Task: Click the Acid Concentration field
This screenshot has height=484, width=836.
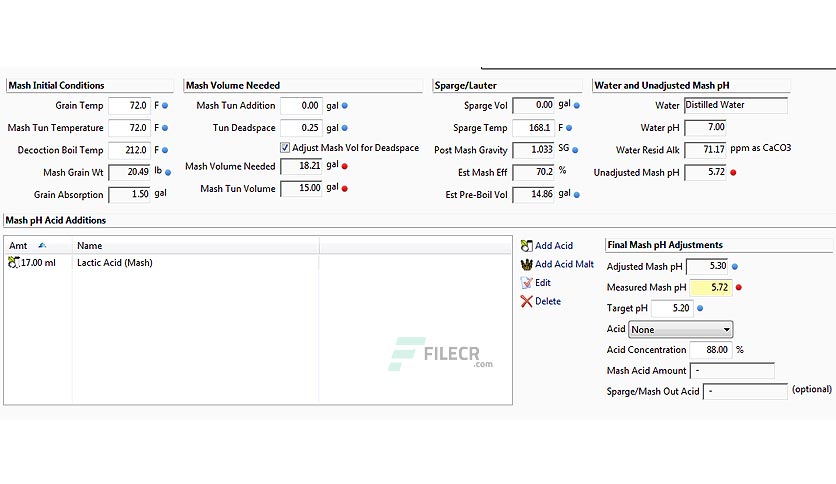Action: coord(710,350)
